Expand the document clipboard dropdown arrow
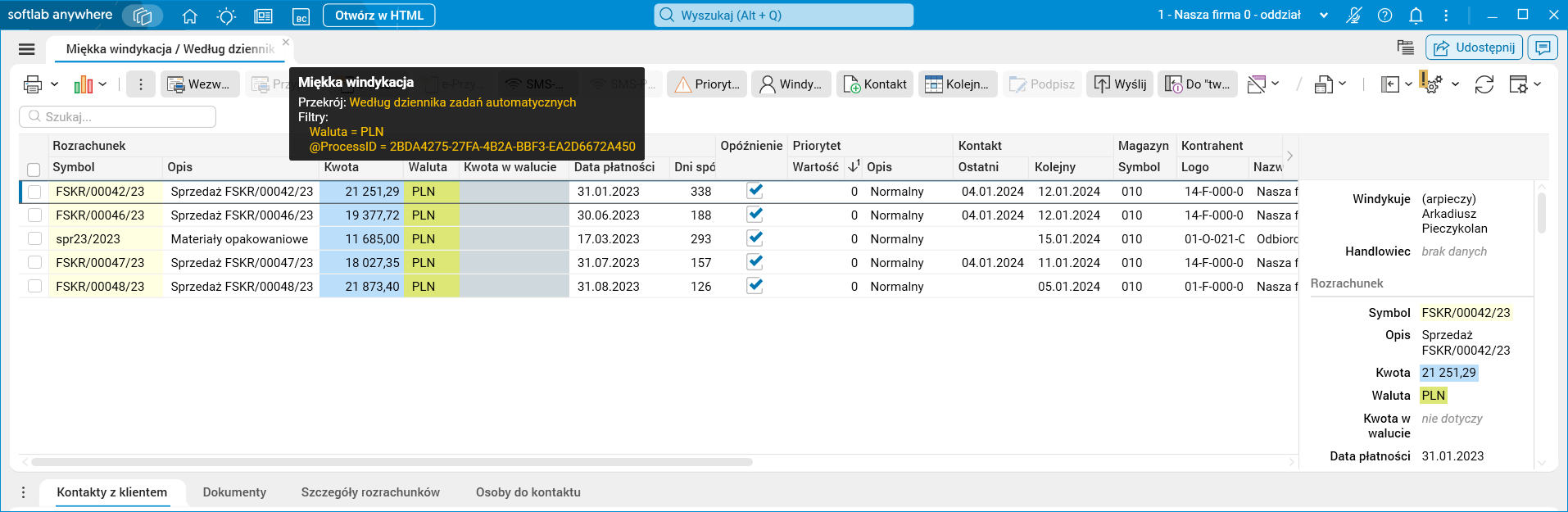The image size is (1568, 512). (1342, 84)
